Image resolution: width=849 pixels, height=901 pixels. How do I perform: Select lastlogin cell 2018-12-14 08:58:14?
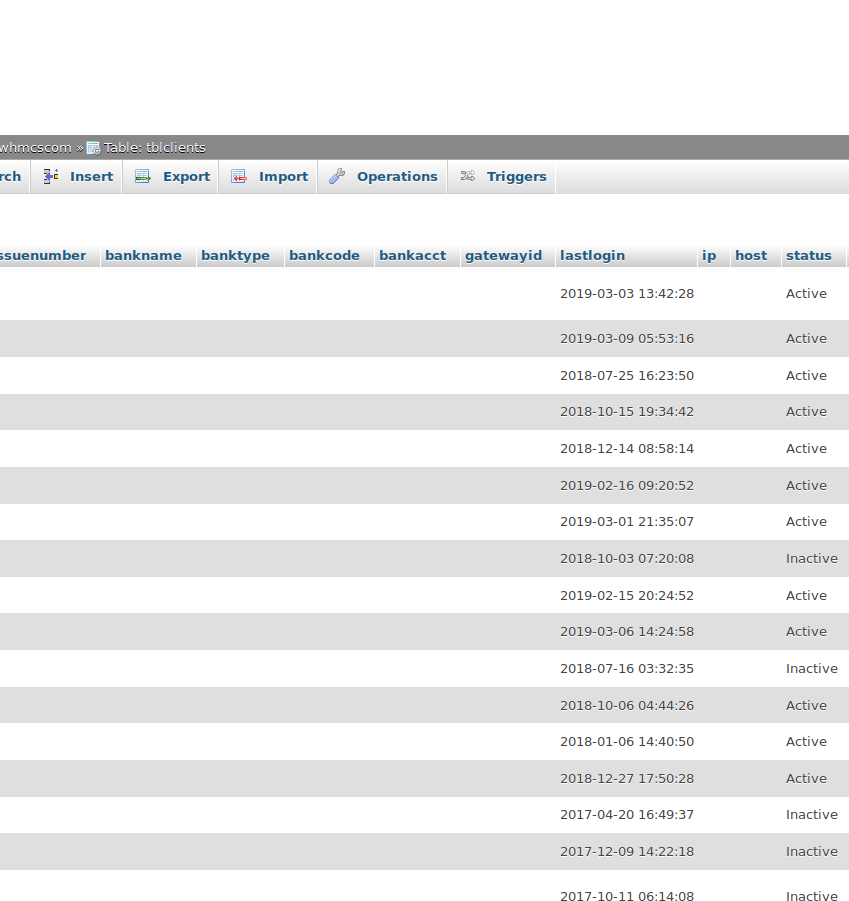627,448
